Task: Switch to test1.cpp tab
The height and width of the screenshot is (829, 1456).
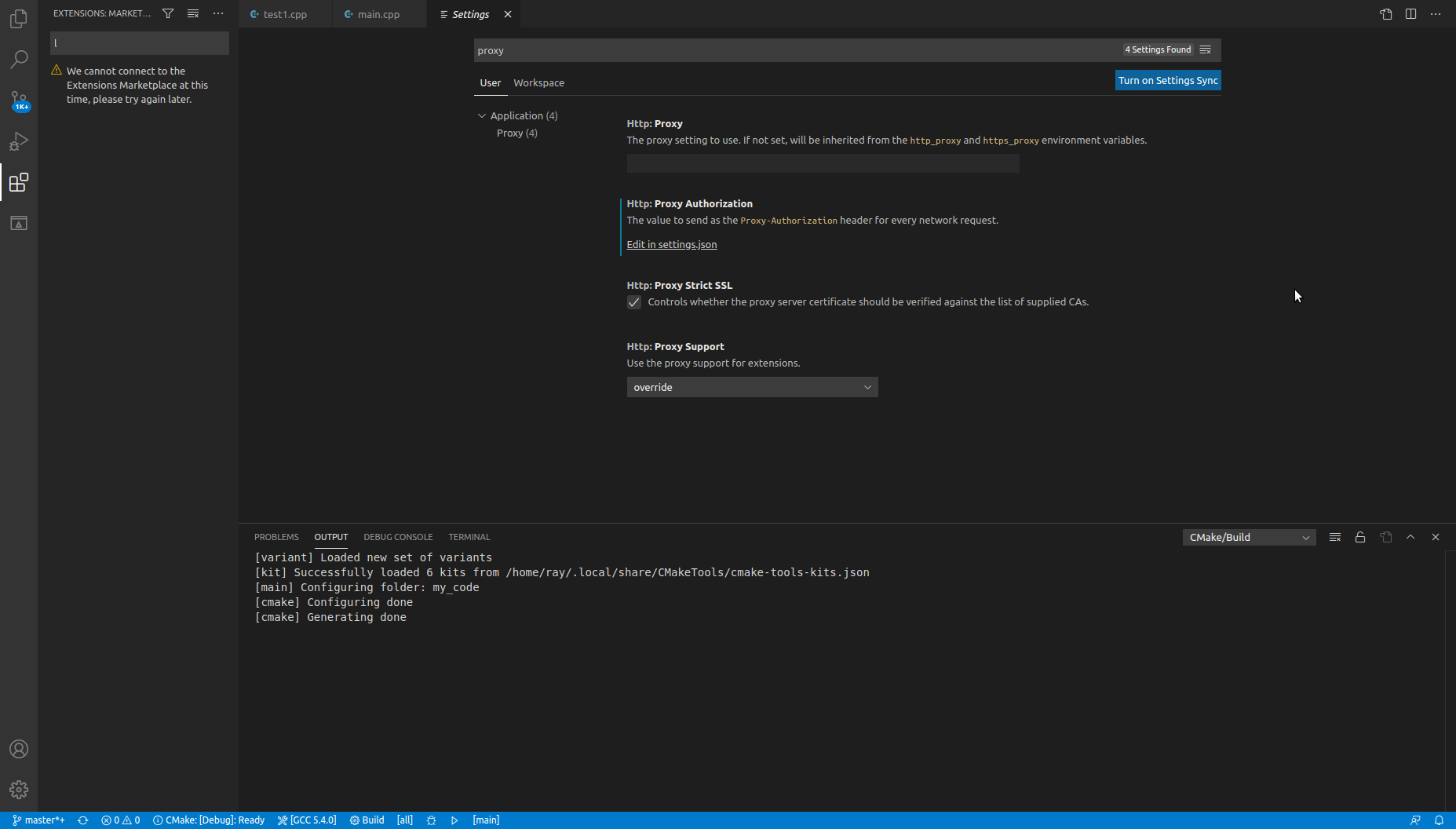Action: (285, 14)
